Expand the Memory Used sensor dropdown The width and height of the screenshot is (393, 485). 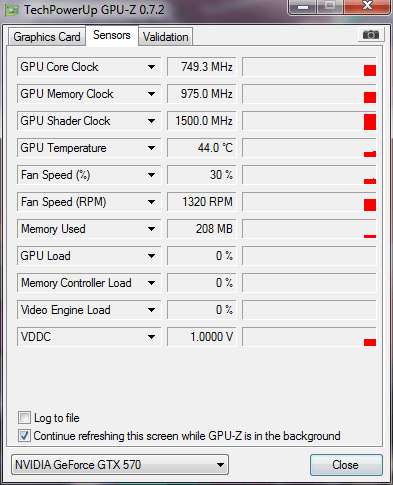coord(151,229)
